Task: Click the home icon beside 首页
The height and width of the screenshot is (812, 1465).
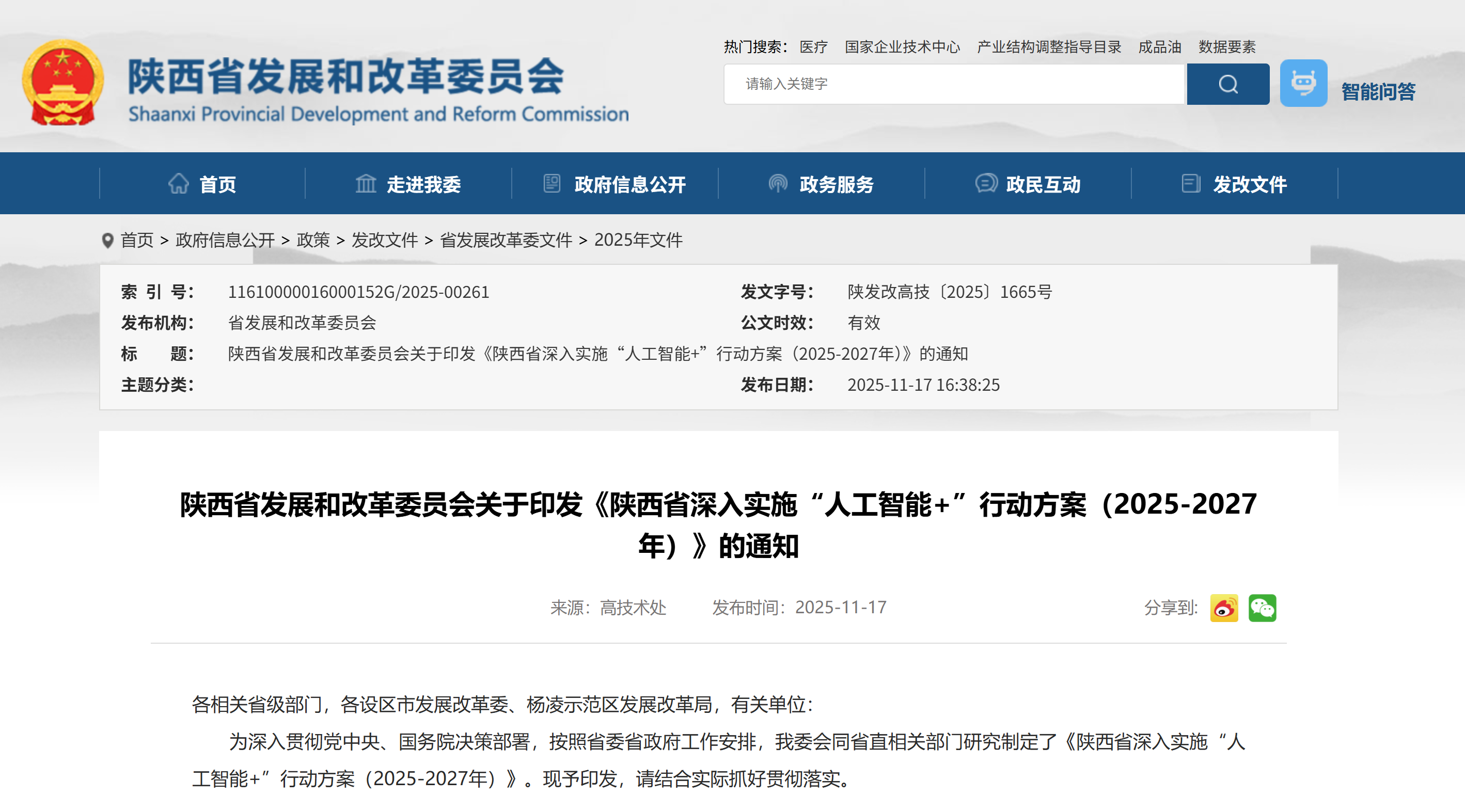Action: pos(179,184)
